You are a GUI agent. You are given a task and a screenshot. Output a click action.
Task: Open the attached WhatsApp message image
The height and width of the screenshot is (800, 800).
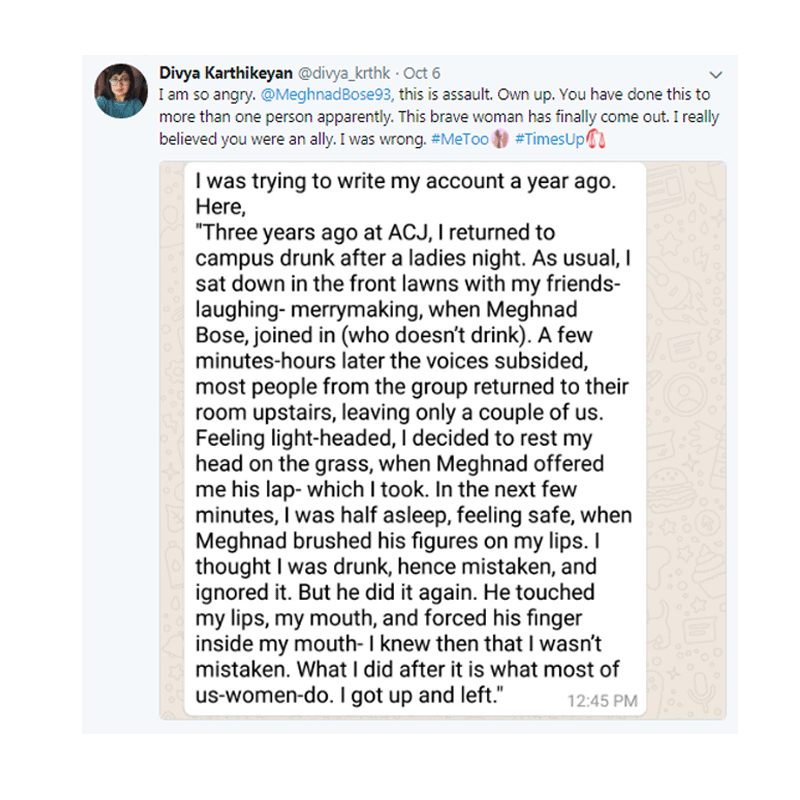tap(443, 440)
